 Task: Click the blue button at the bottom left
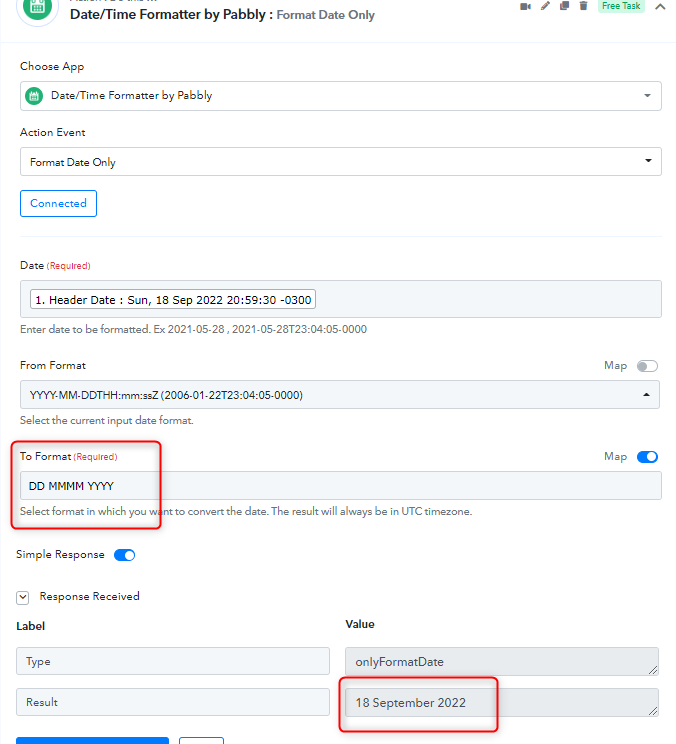(93, 741)
